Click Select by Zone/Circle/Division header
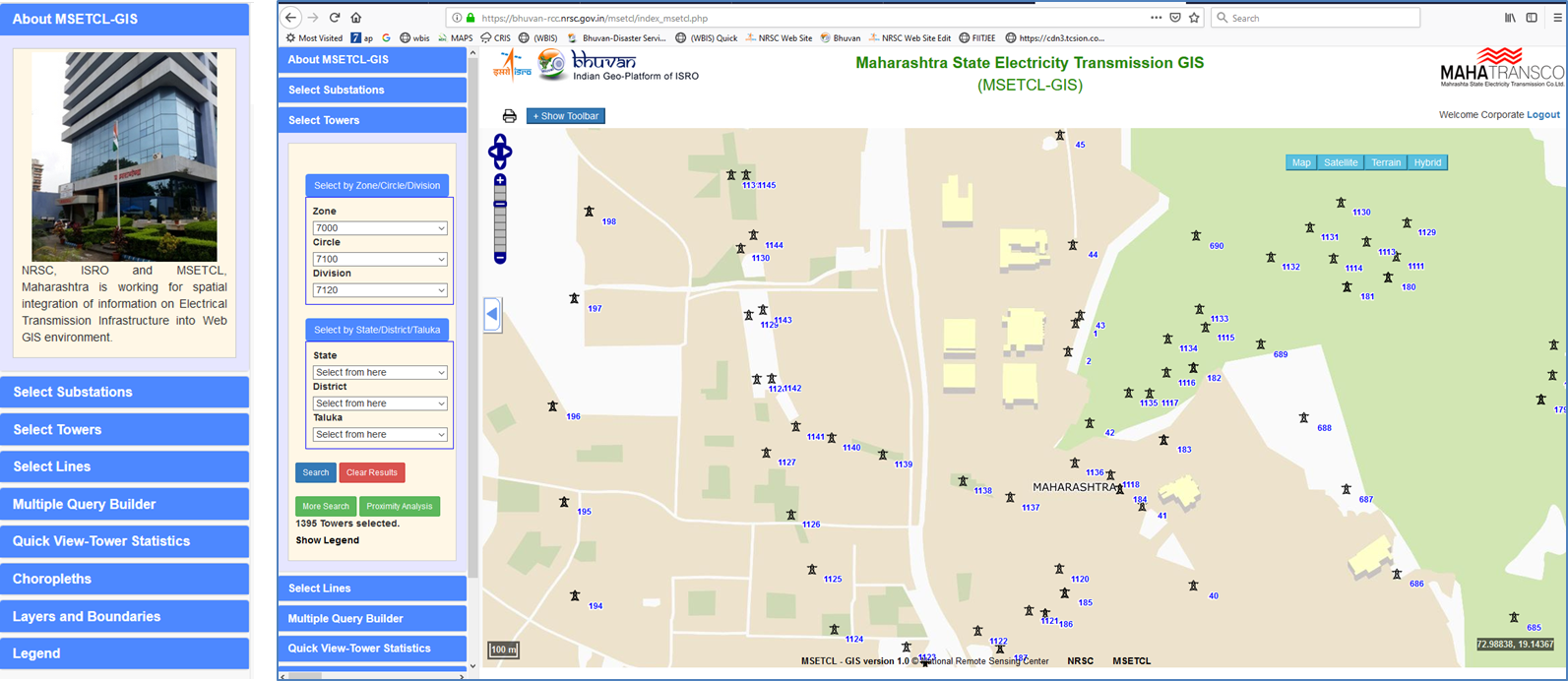1568x681 pixels. pyautogui.click(x=377, y=185)
